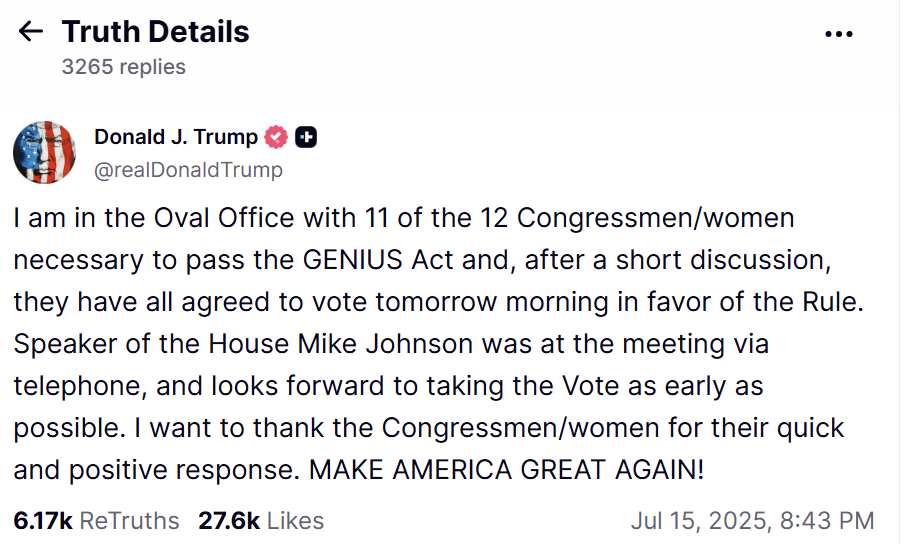Open the three-dot more options menu
912x544 pixels.
coord(839,34)
